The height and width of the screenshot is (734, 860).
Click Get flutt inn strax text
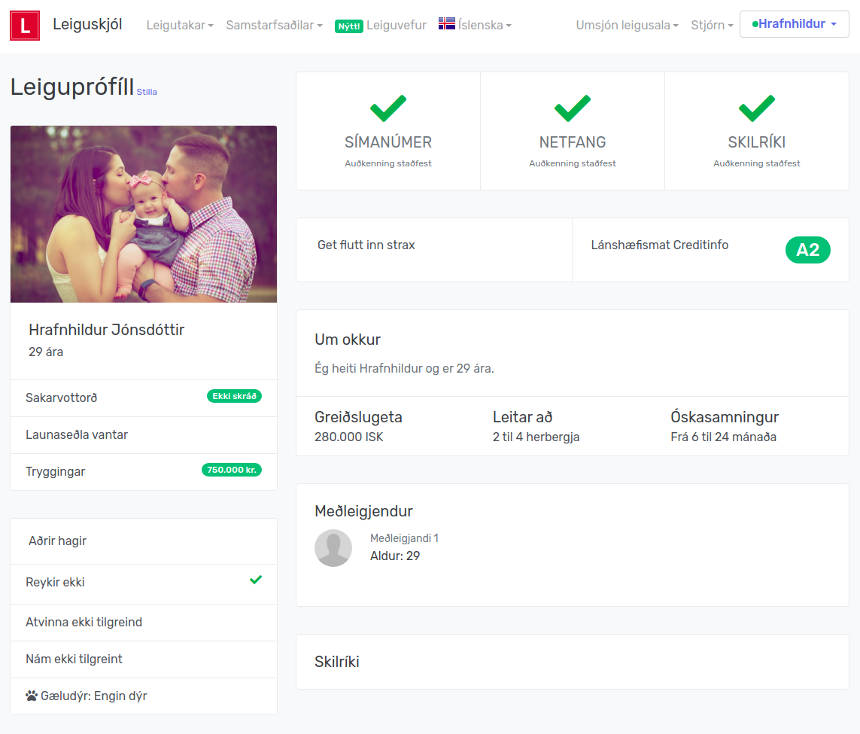click(366, 245)
